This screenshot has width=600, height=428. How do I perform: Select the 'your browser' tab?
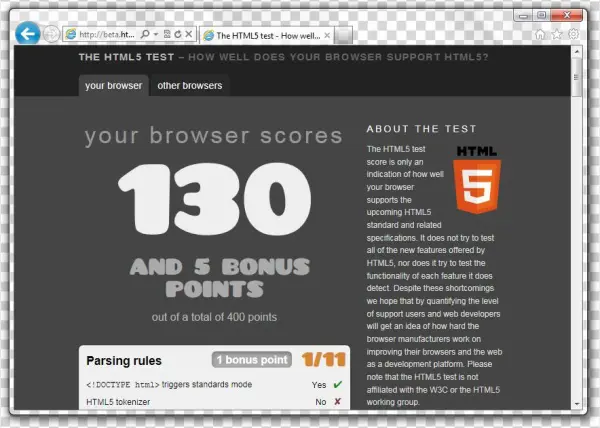point(113,86)
